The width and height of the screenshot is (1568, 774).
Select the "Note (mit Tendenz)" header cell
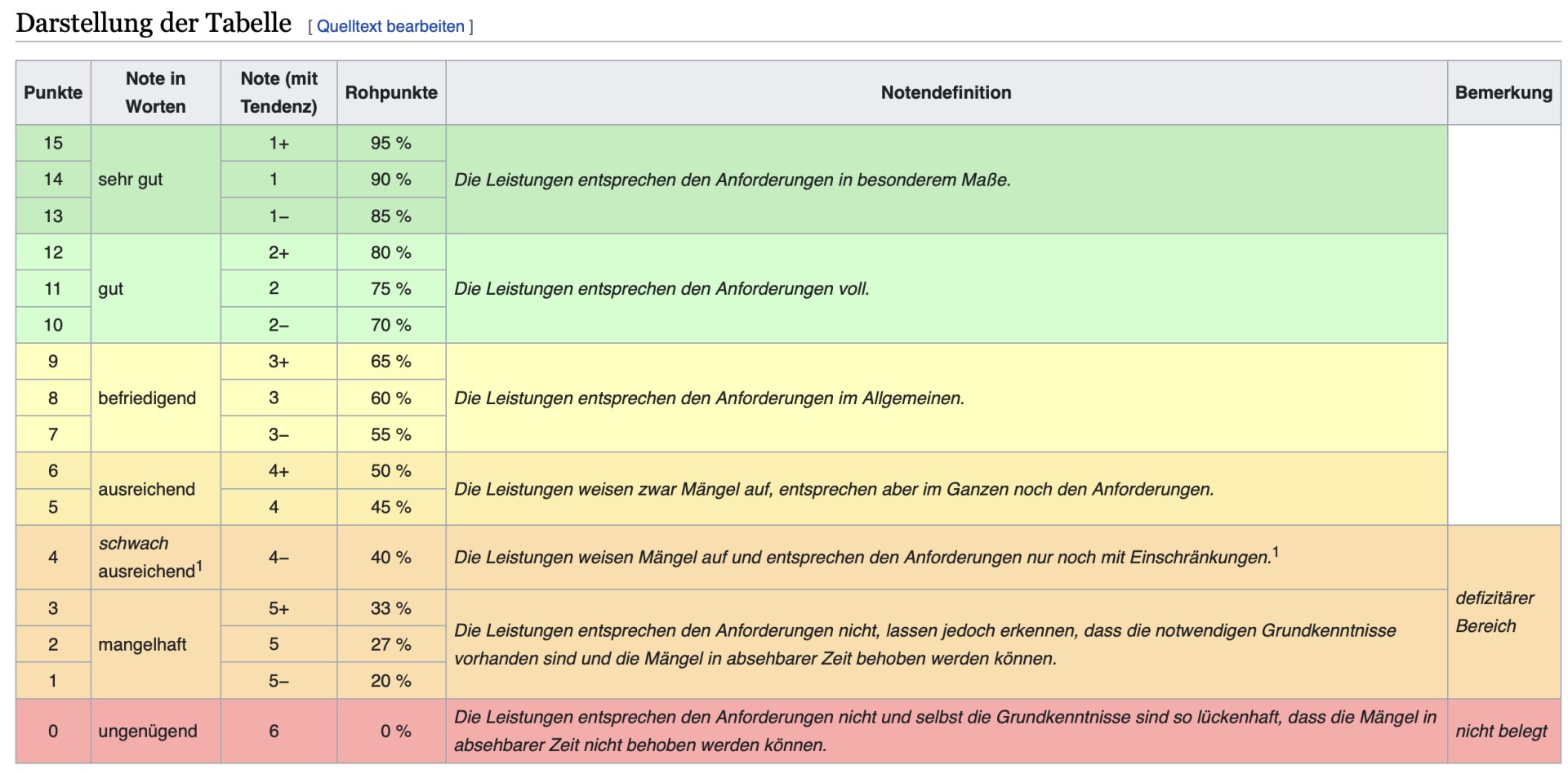pos(278,92)
